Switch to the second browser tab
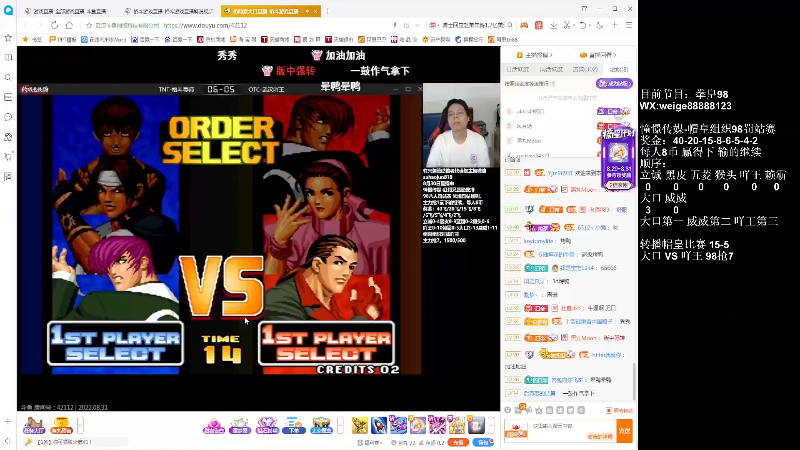The width and height of the screenshot is (800, 450). click(x=169, y=11)
